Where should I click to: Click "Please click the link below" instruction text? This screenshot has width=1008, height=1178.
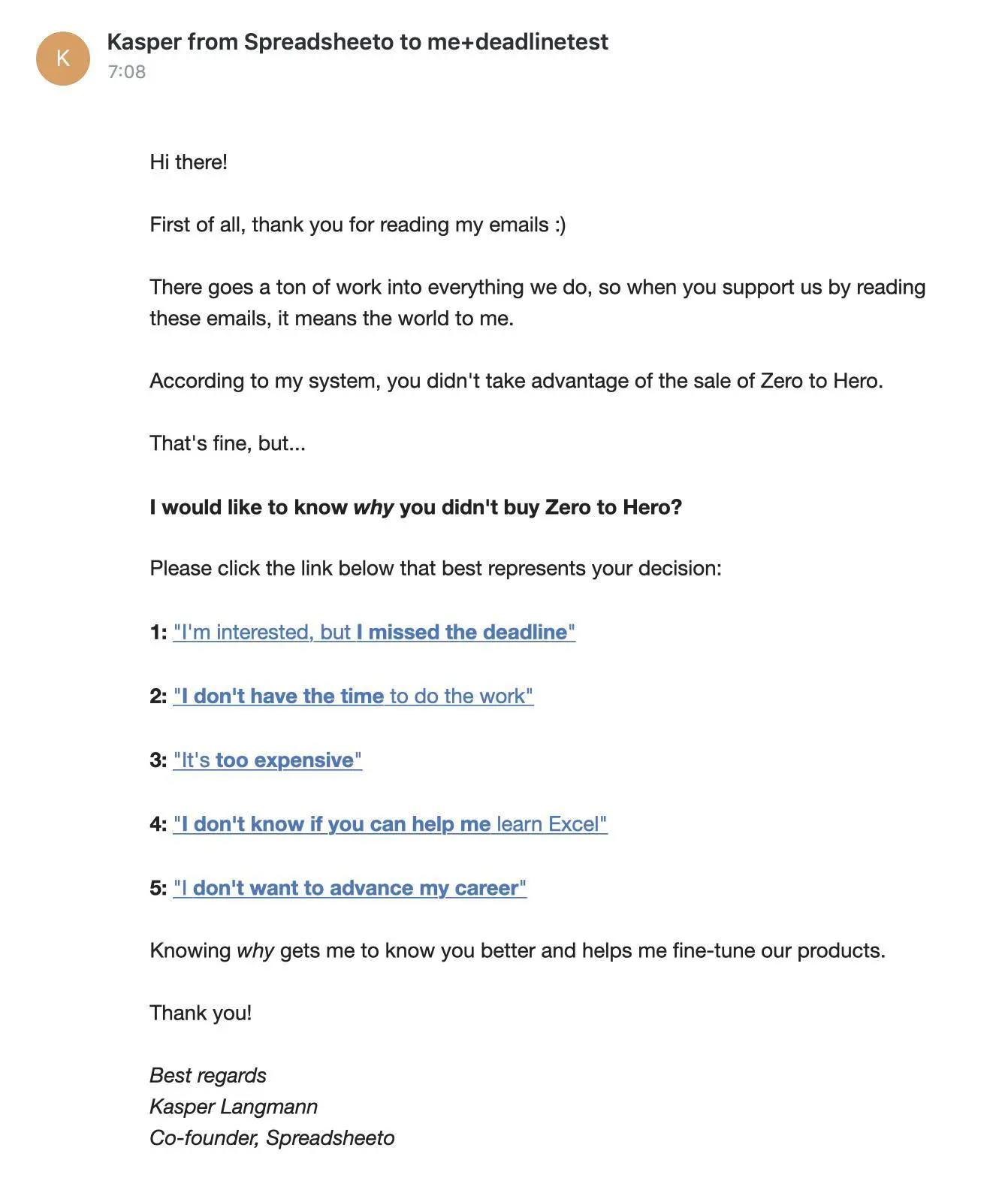(436, 569)
